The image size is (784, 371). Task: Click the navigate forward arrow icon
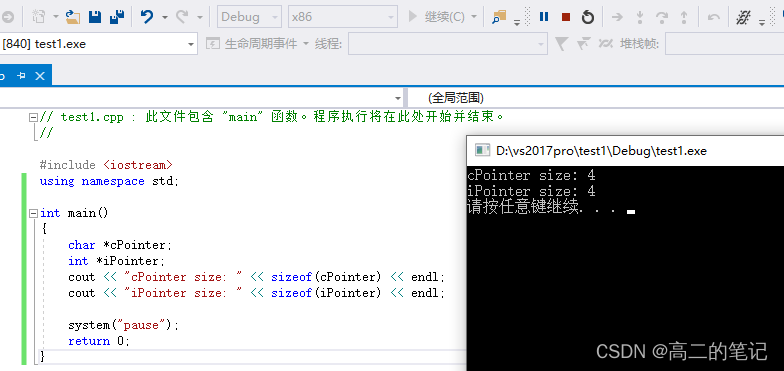[7, 16]
